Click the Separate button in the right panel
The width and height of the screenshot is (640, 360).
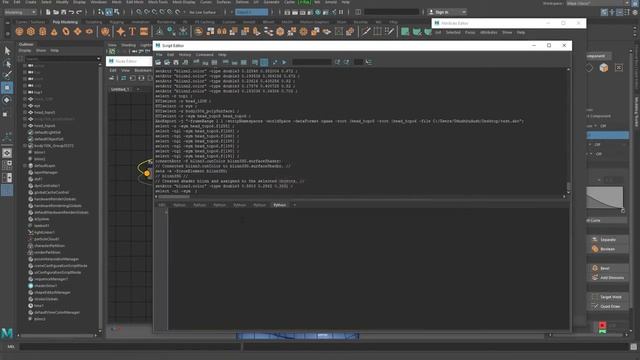[608, 240]
